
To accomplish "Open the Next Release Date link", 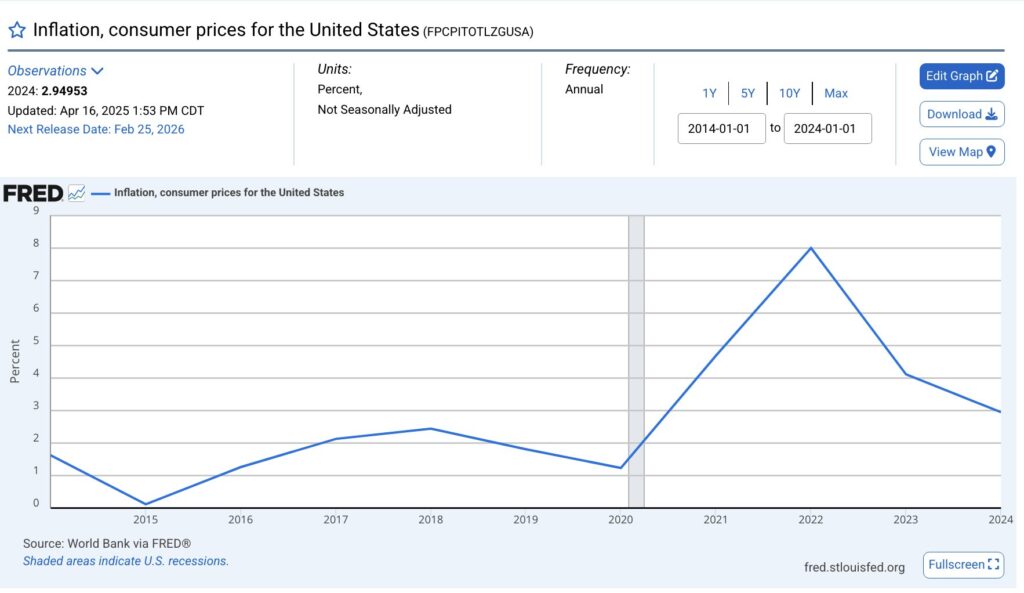I will 96,129.
